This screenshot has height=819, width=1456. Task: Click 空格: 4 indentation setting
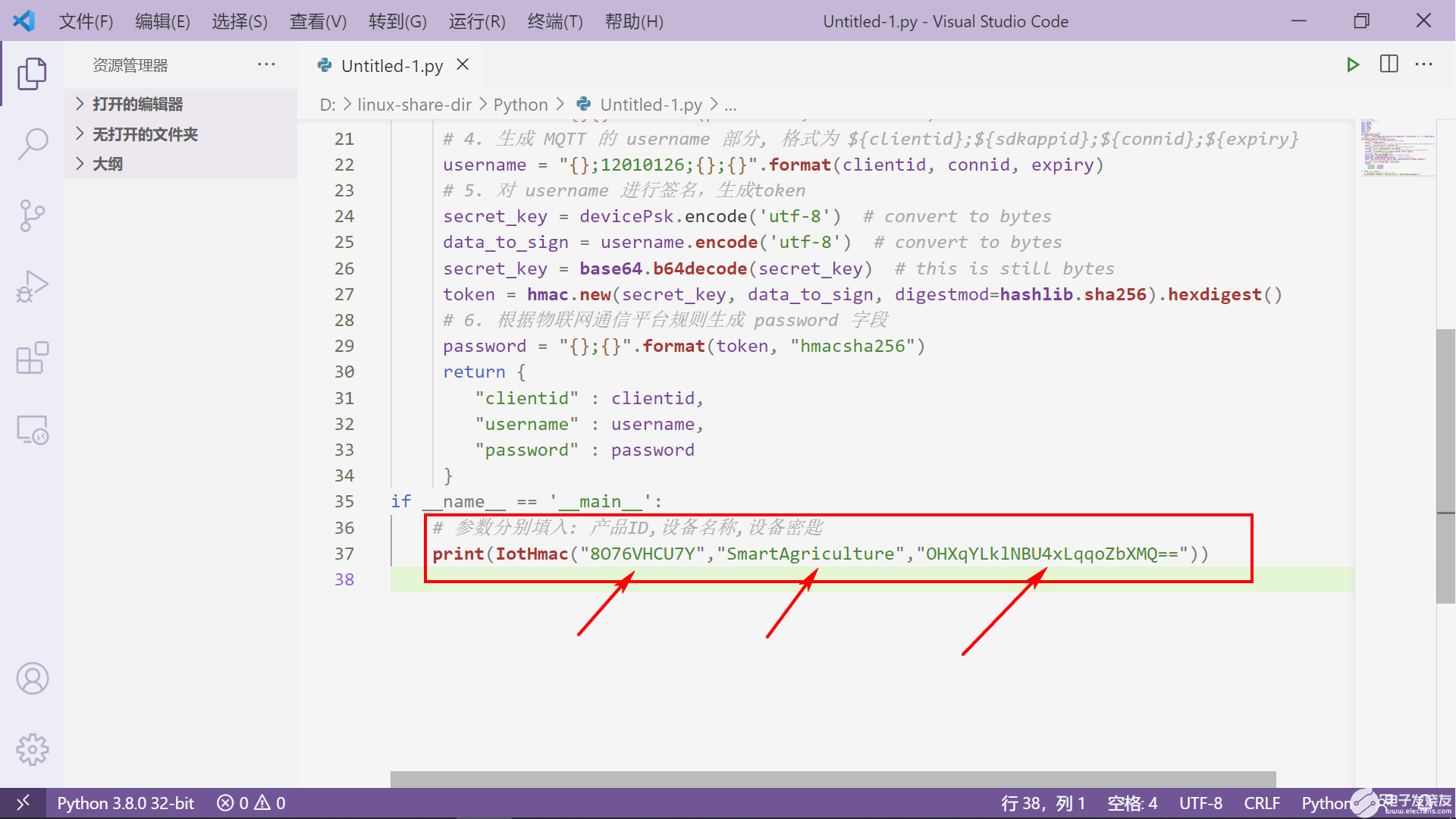coord(1132,803)
